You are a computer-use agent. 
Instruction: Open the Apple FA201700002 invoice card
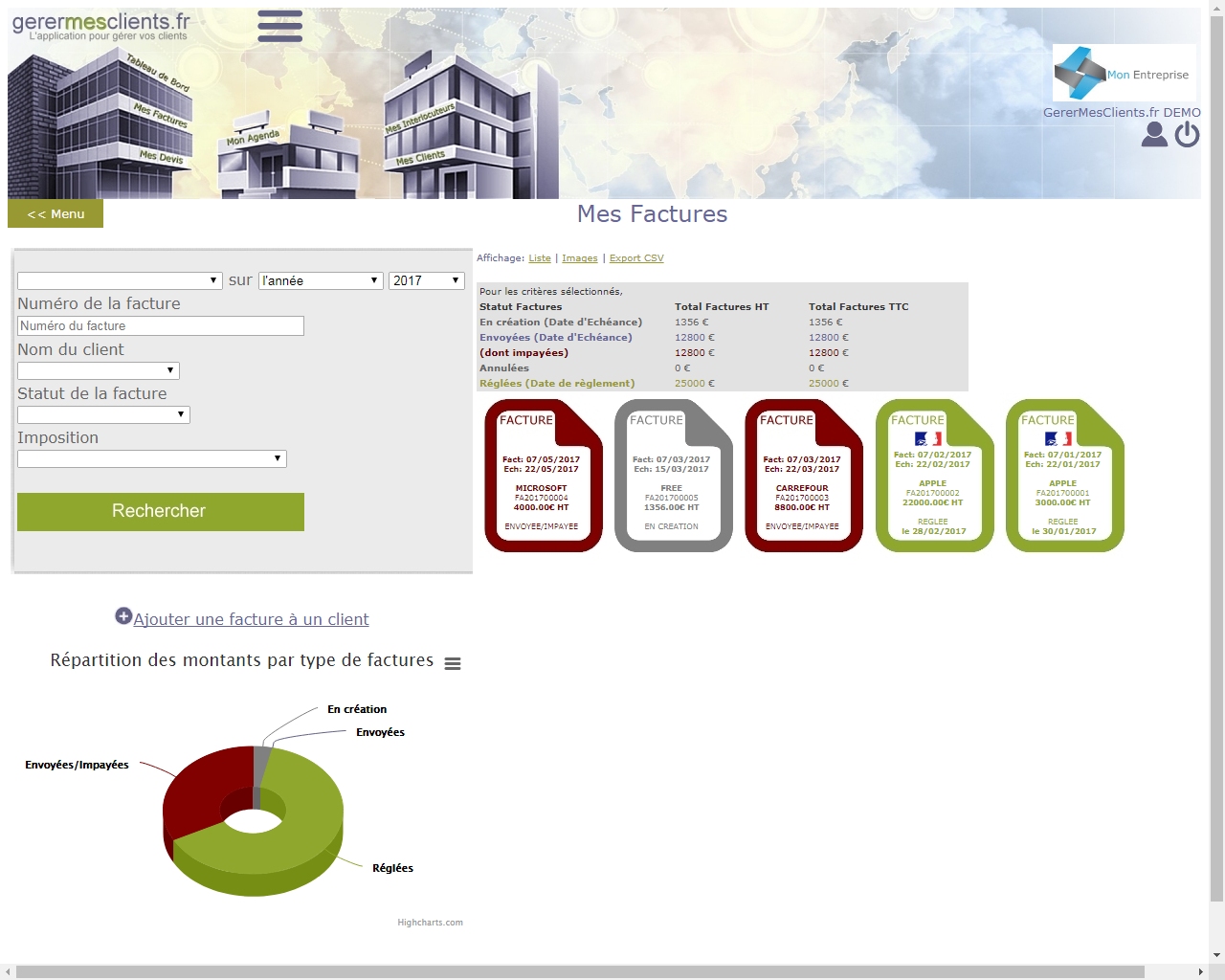(935, 476)
